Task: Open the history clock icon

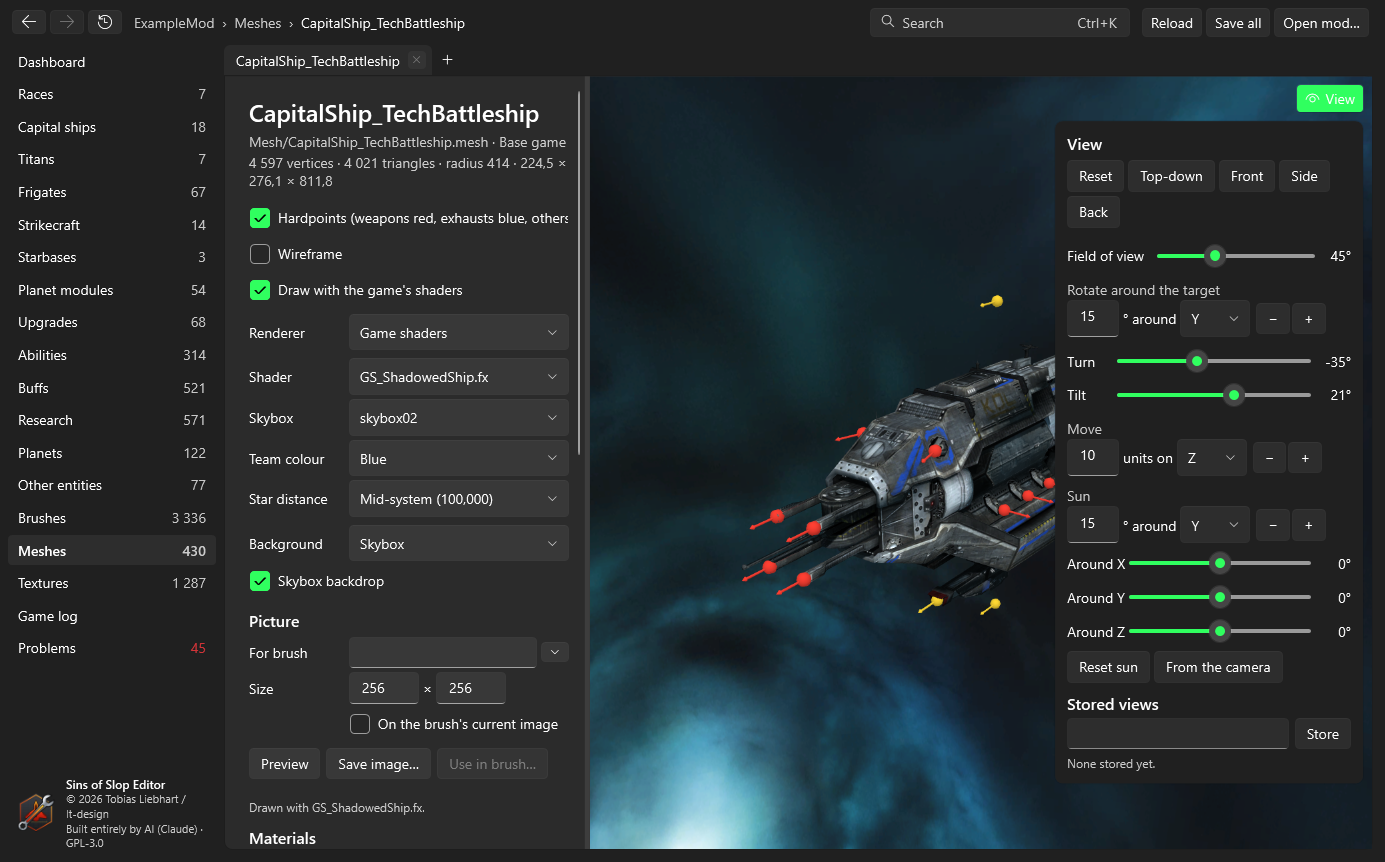Action: (x=105, y=22)
